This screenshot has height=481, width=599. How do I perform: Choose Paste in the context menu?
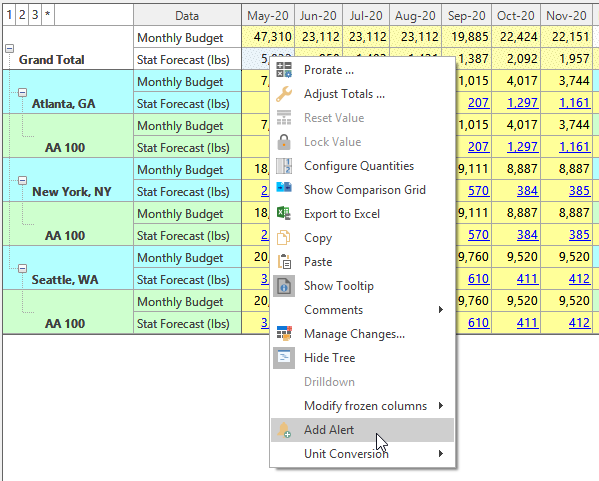coord(363,262)
